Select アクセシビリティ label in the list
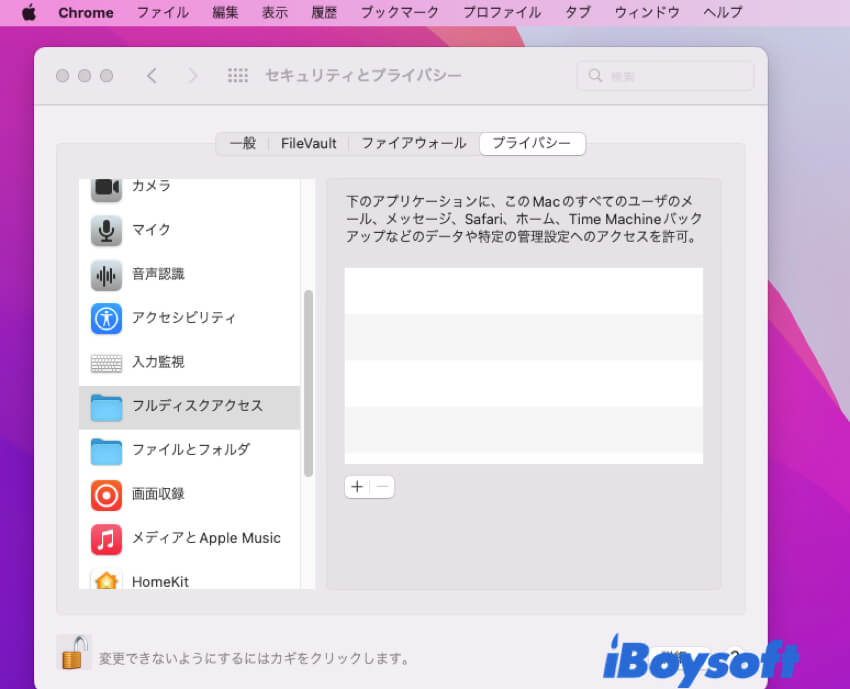This screenshot has height=689, width=850. (x=184, y=318)
